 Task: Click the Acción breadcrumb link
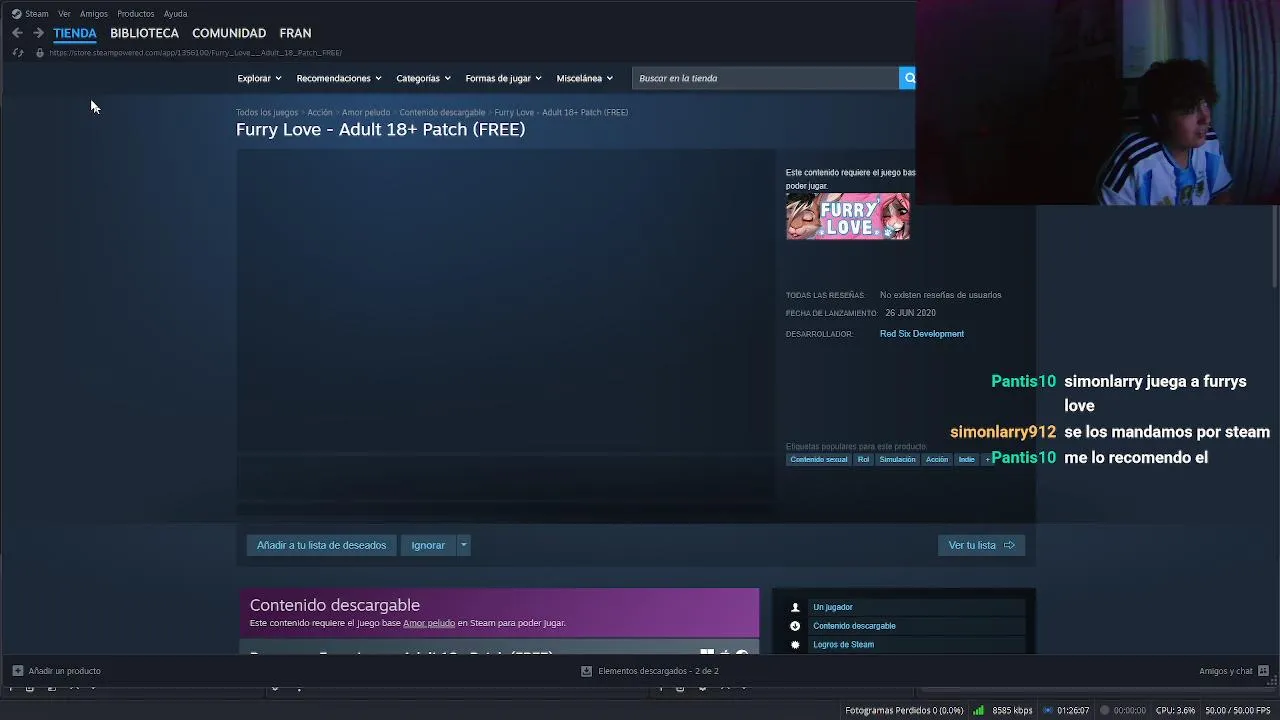[320, 113]
